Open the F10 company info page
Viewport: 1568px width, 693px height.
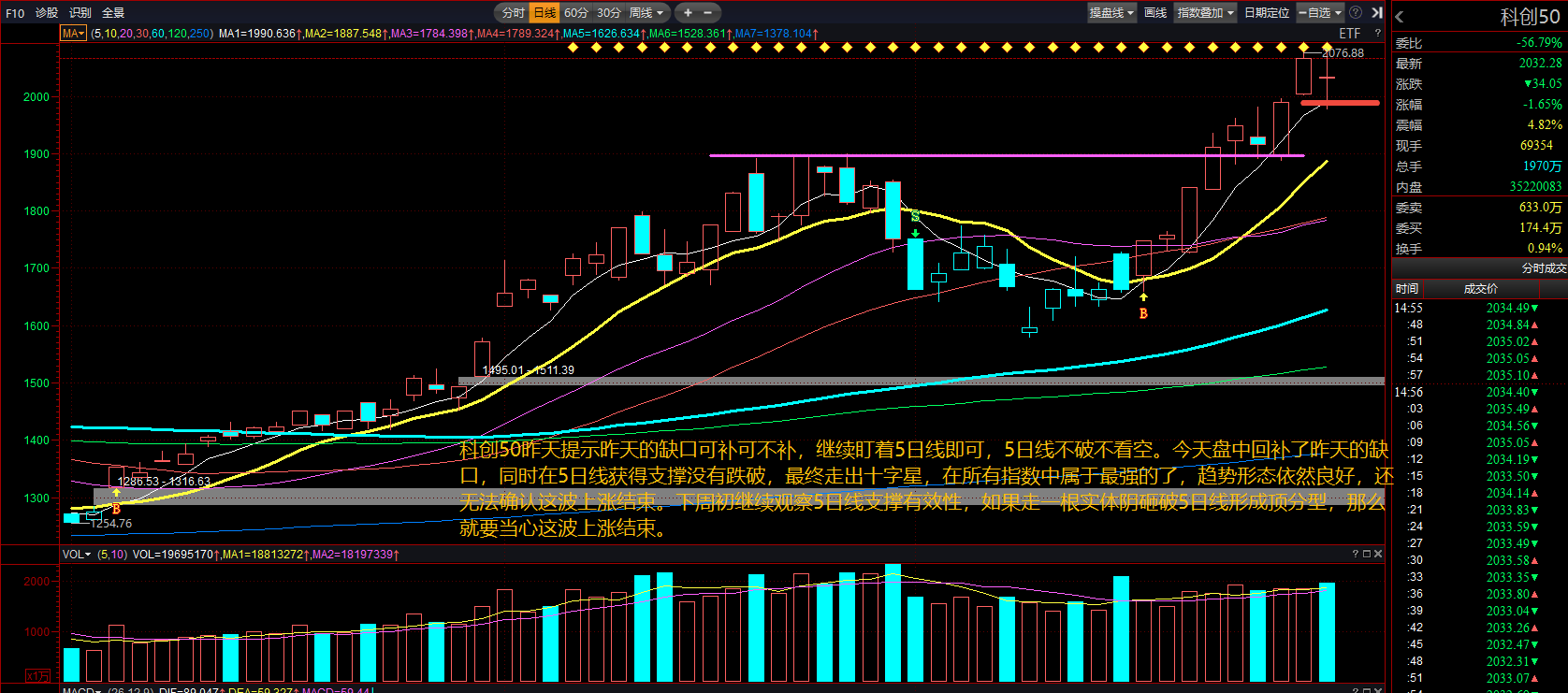point(15,13)
